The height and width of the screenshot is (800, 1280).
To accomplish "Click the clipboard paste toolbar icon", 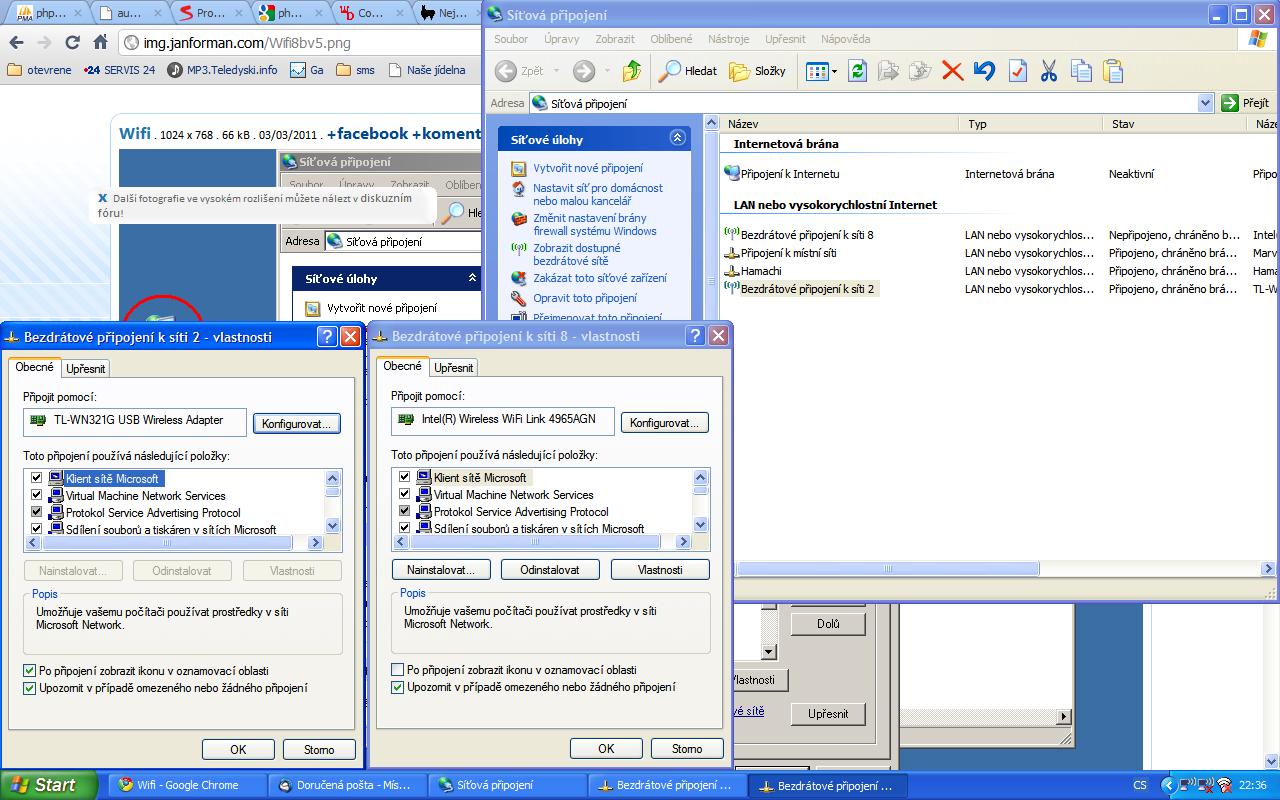I will 1113,71.
